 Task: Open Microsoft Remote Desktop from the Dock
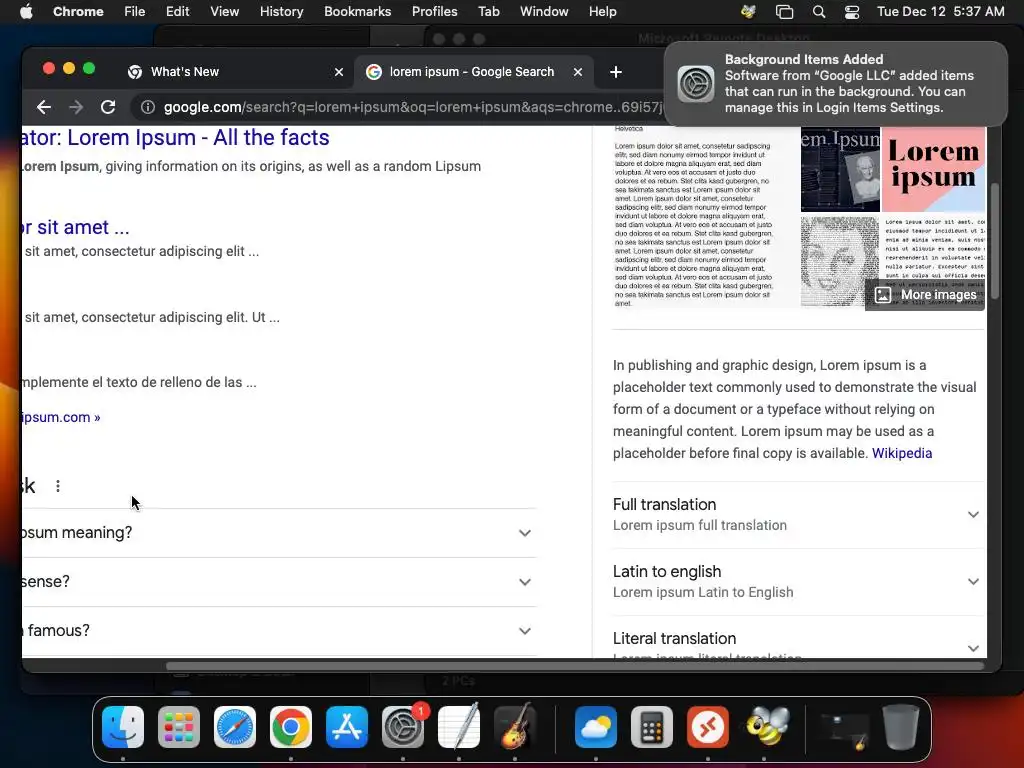pyautogui.click(x=708, y=727)
